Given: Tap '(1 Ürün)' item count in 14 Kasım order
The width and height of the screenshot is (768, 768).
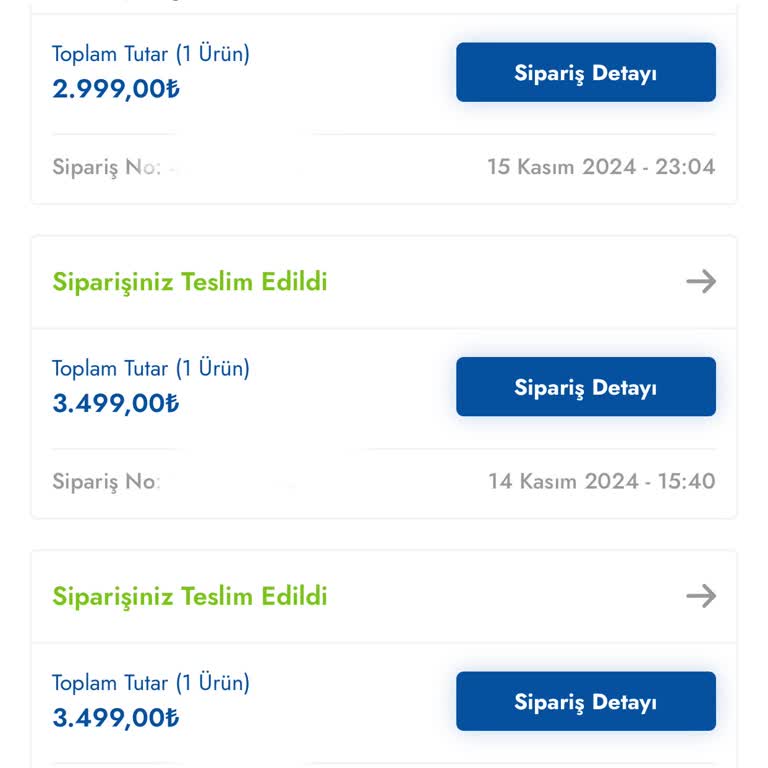Looking at the screenshot, I should click(213, 369).
